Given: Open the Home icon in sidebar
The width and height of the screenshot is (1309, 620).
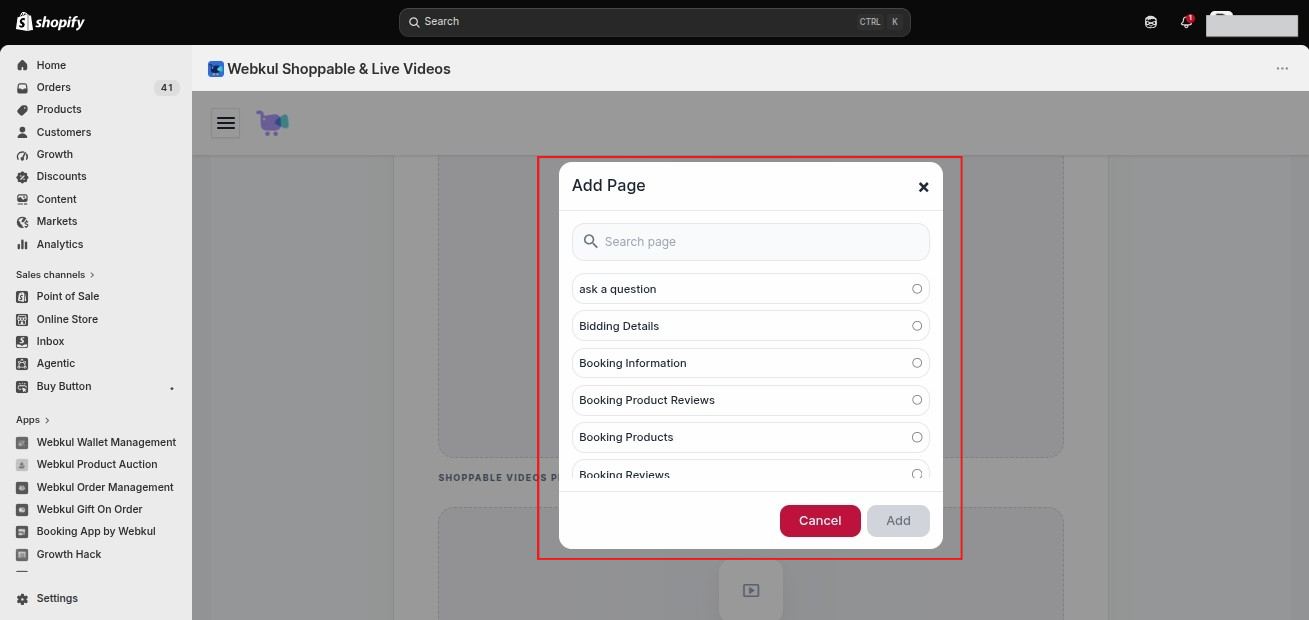Looking at the screenshot, I should click(x=23, y=65).
